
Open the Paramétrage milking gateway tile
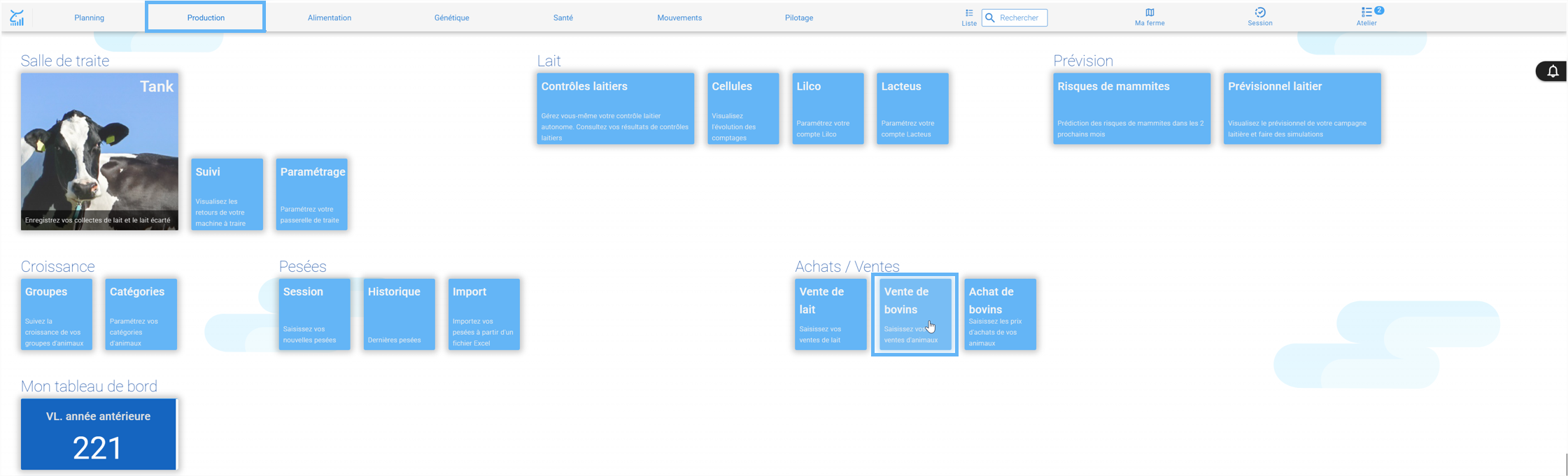point(312,194)
